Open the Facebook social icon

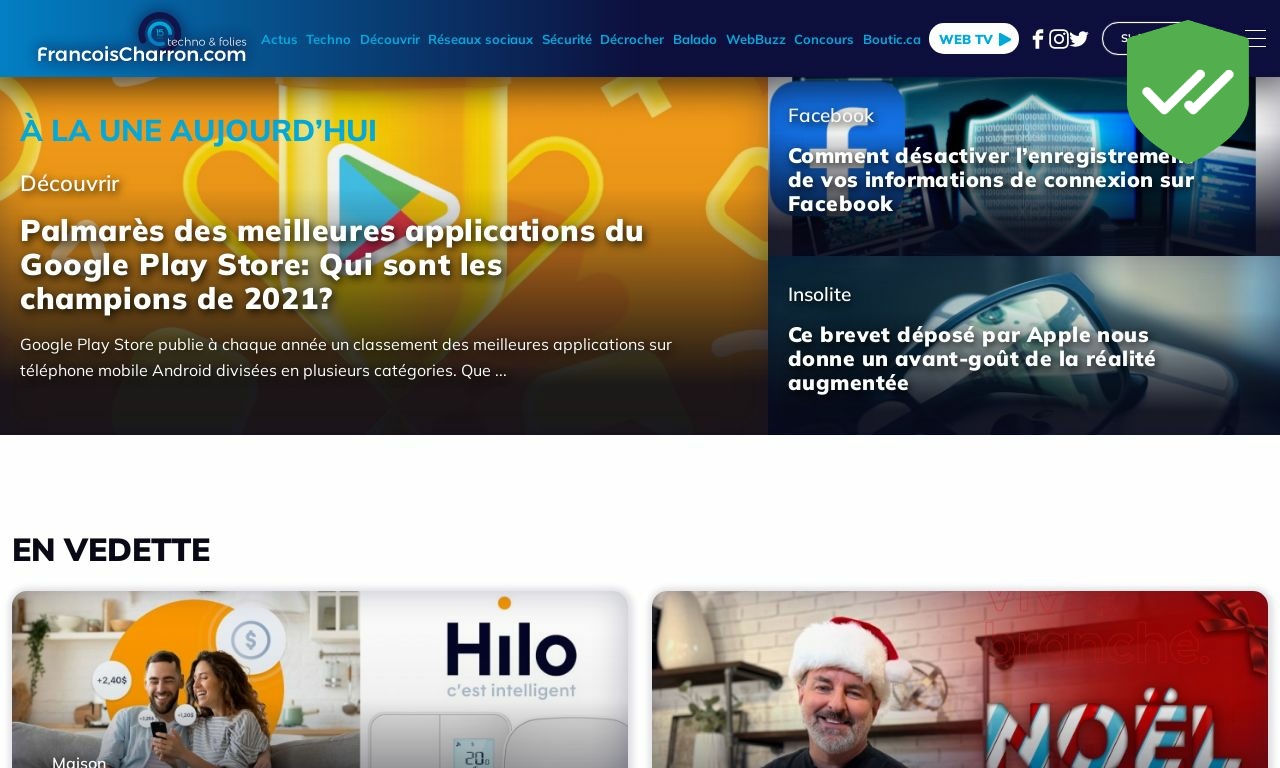(1038, 39)
